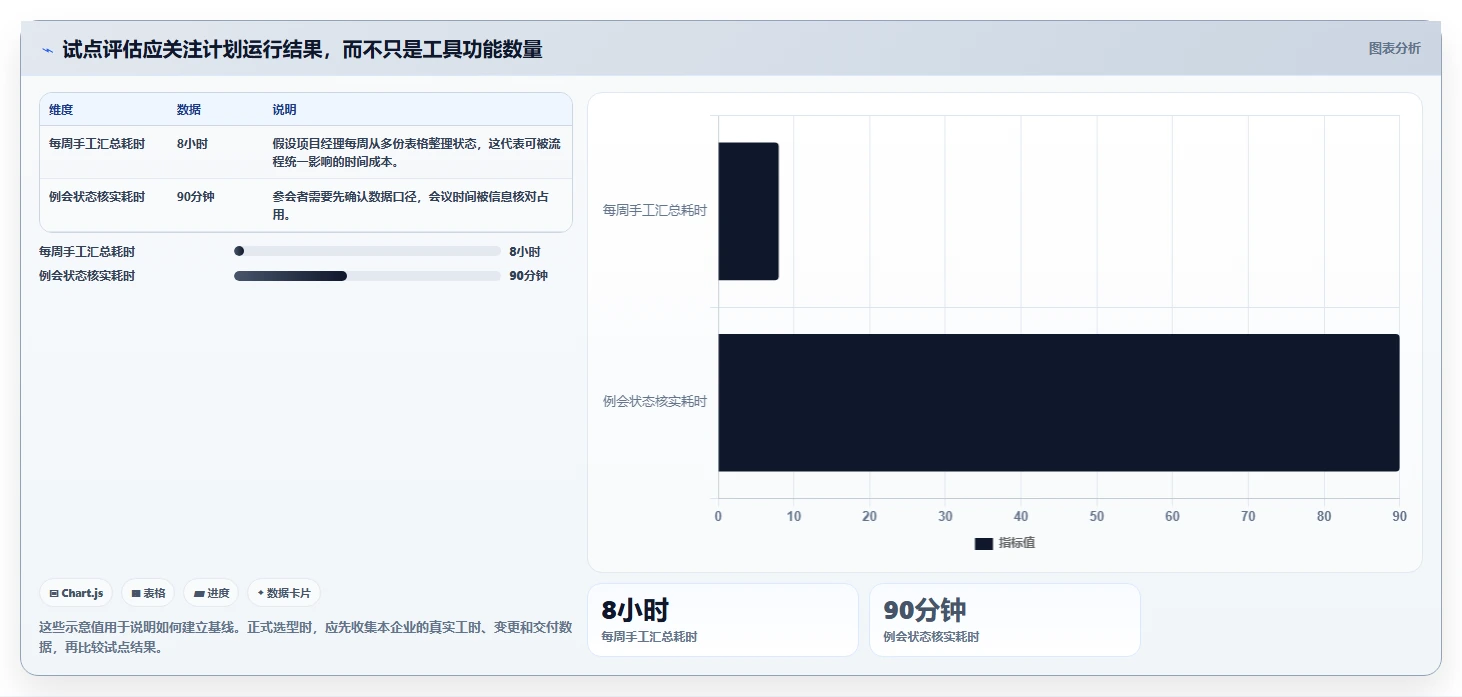Open the 8小时 data card
1462x697 pixels.
coord(723,620)
